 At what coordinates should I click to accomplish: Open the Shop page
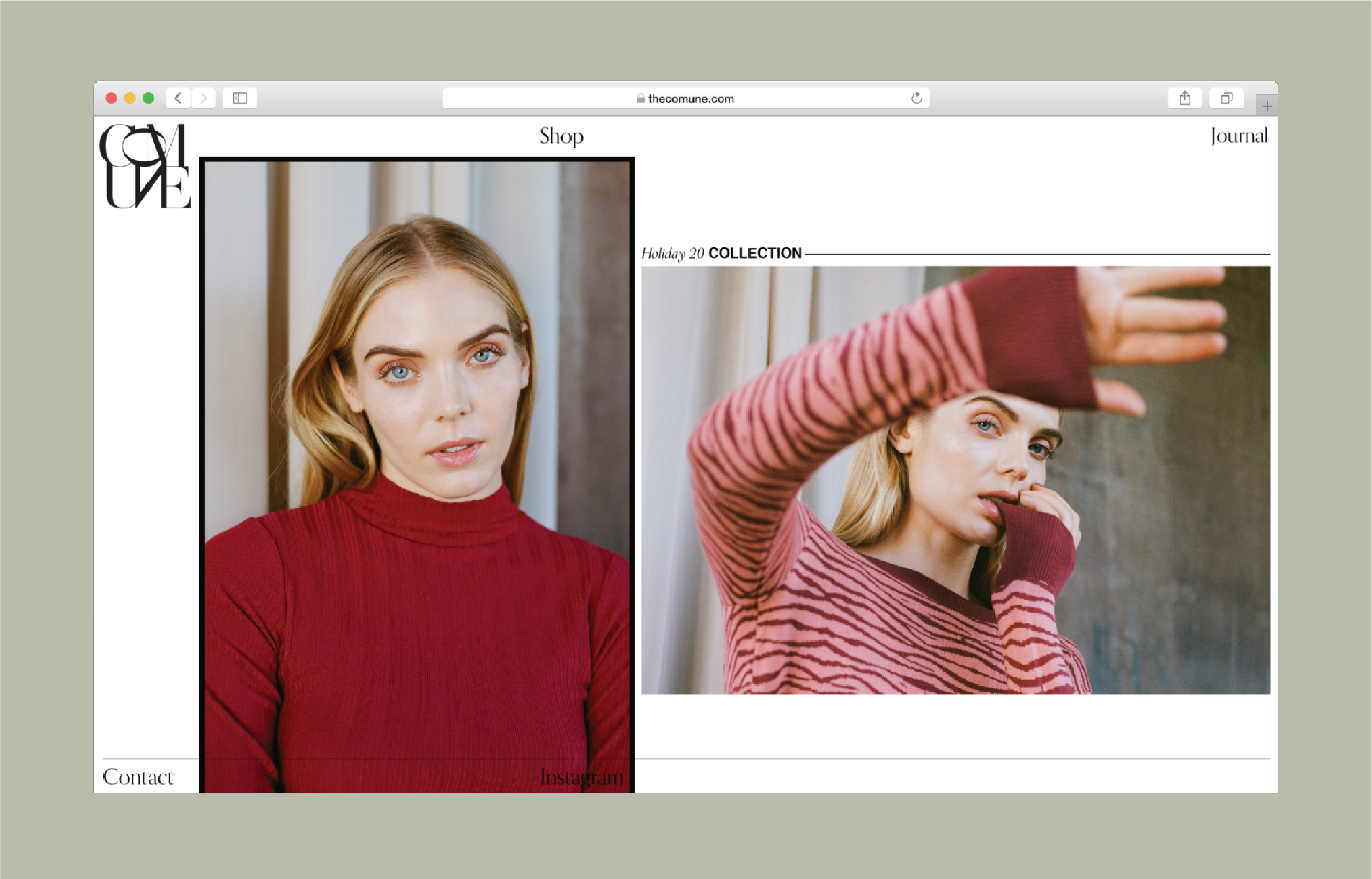click(561, 136)
